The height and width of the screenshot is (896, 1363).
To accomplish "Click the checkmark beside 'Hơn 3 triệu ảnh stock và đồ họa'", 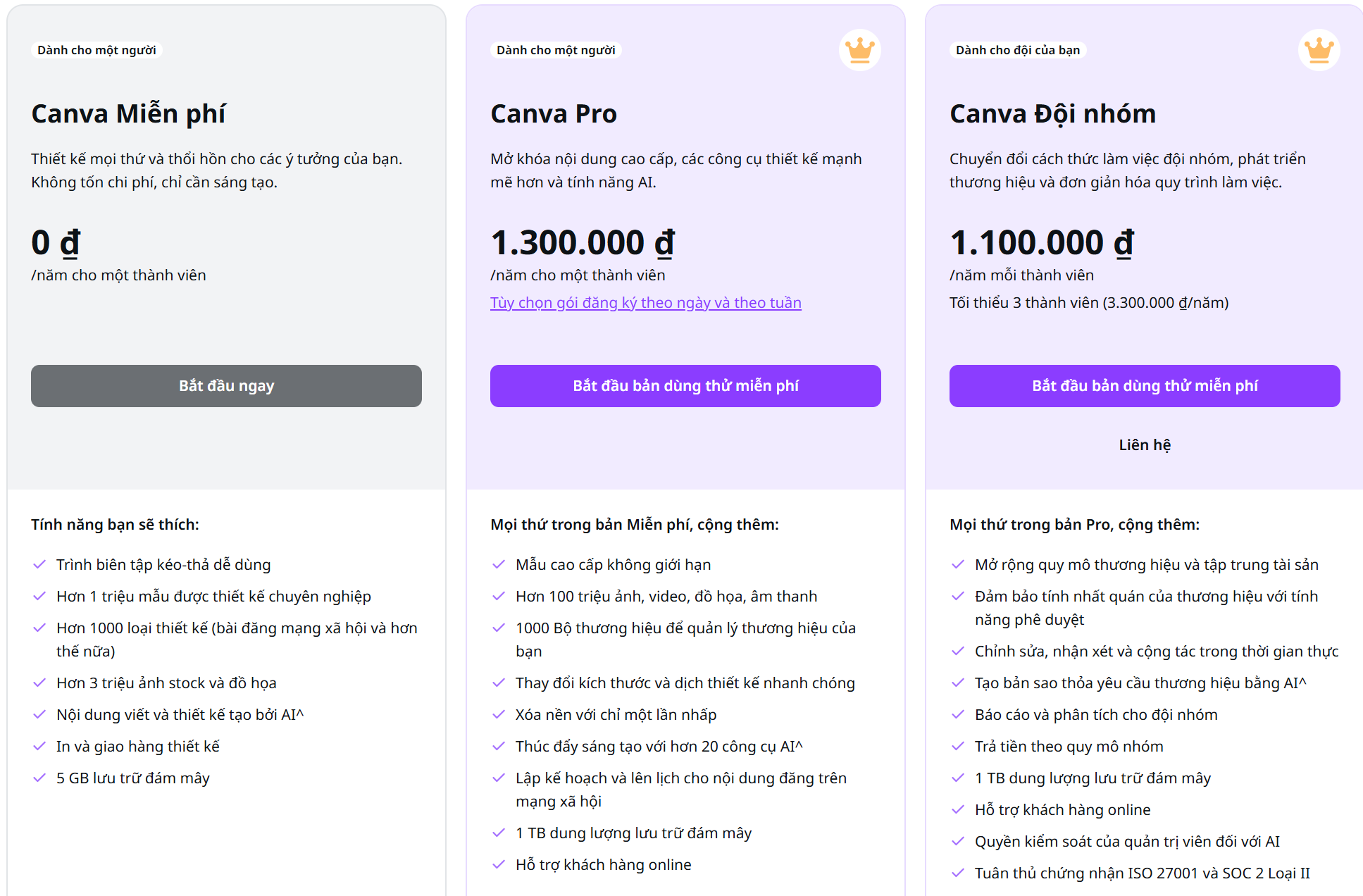I will 39,683.
